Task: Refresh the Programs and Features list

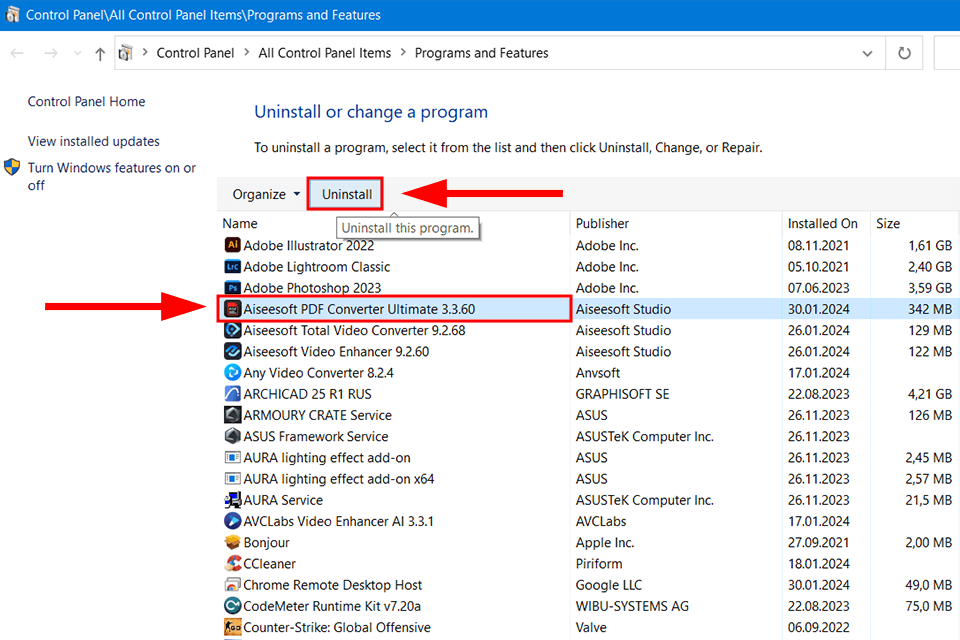Action: point(904,53)
